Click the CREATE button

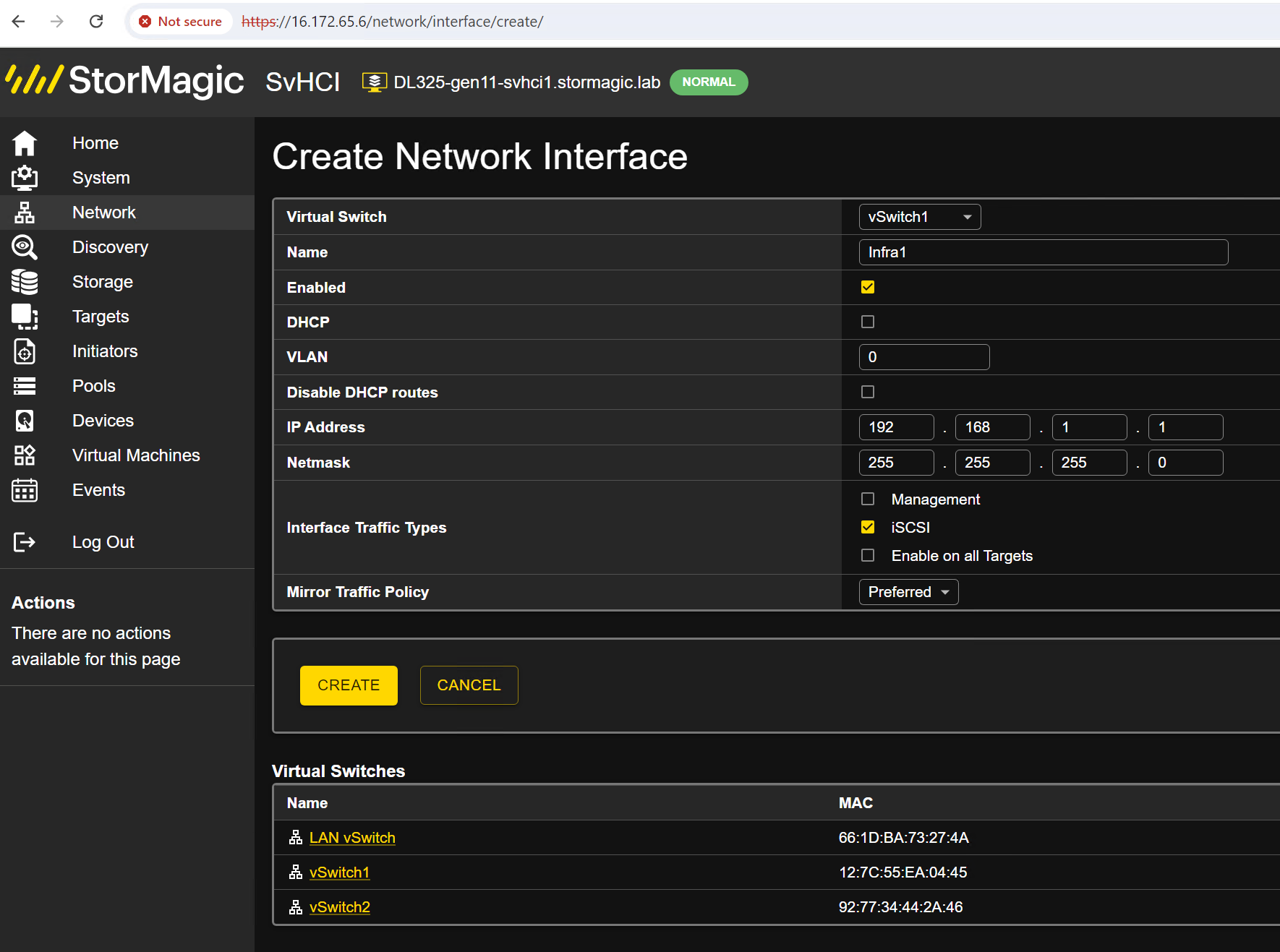point(349,685)
